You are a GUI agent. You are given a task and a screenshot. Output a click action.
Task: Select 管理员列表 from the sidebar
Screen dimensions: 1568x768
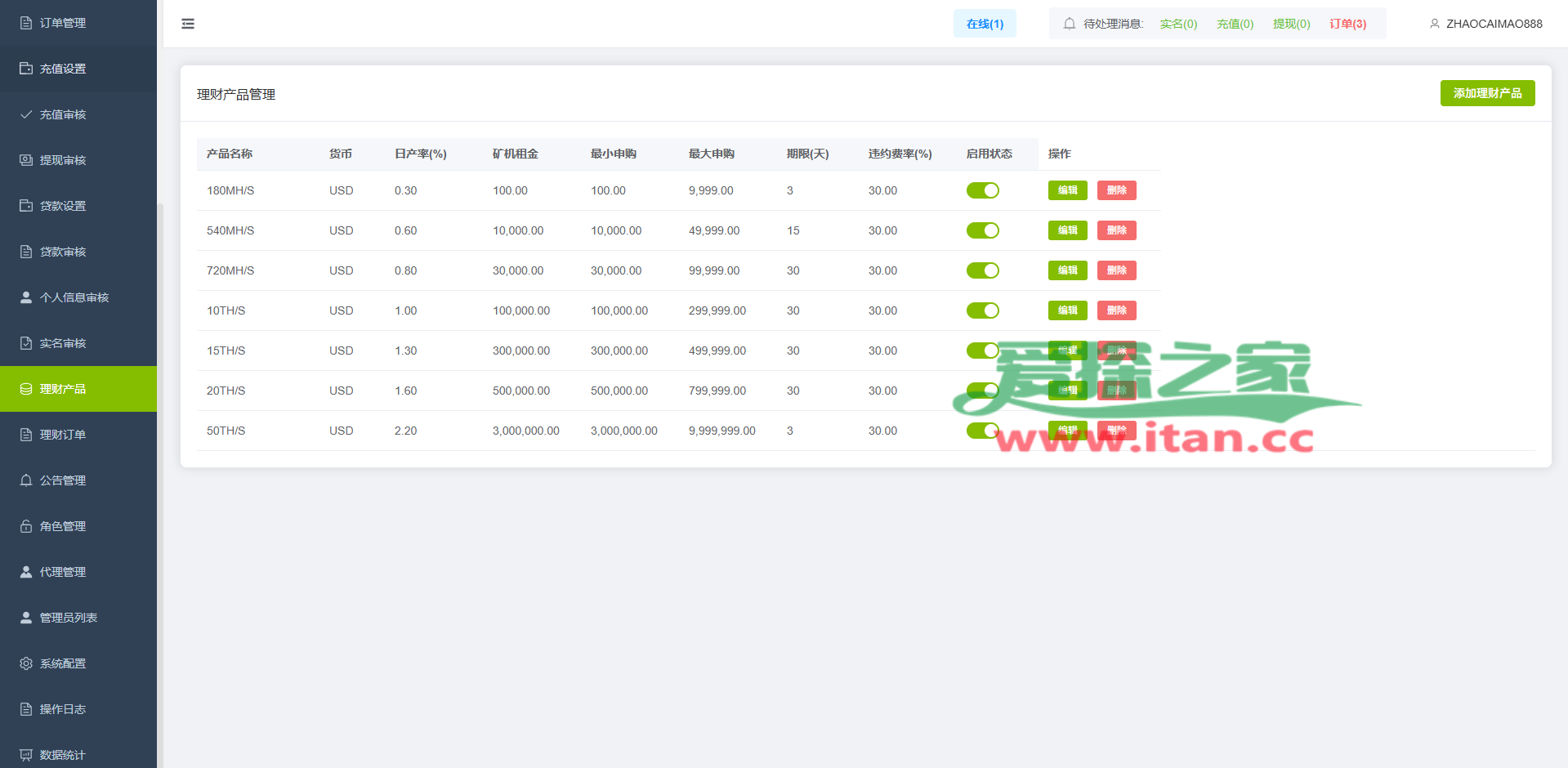coord(69,618)
